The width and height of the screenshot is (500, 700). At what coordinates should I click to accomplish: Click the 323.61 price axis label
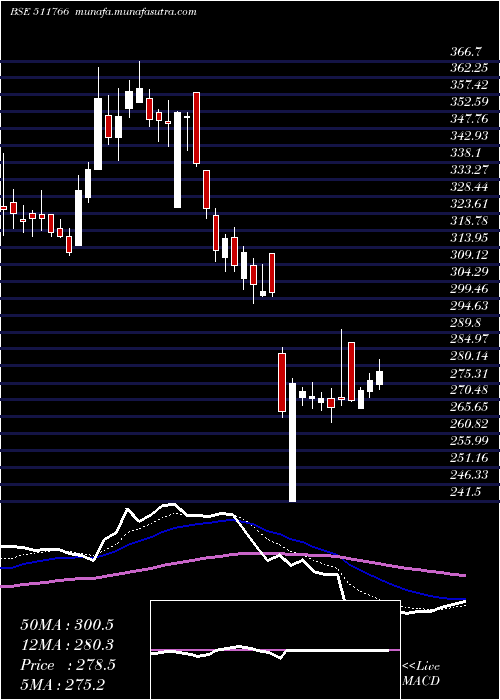[469, 204]
